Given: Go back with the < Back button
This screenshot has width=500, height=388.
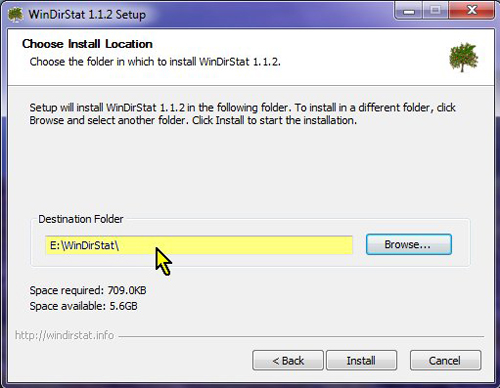Looking at the screenshot, I should 288,360.
